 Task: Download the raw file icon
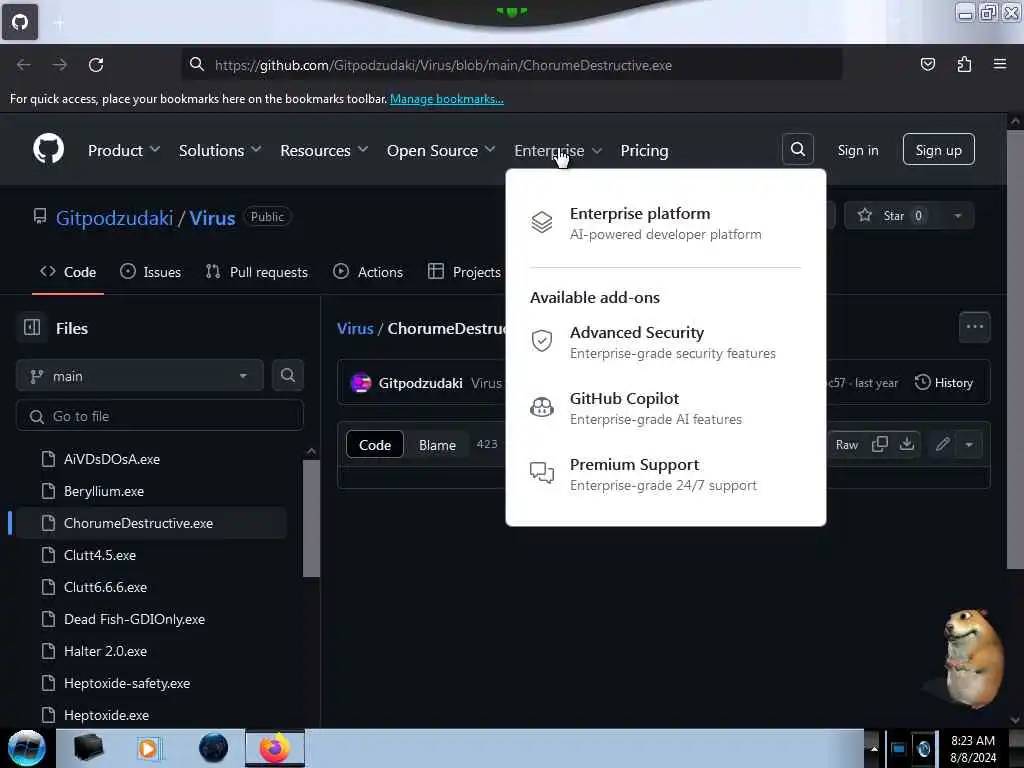point(906,444)
